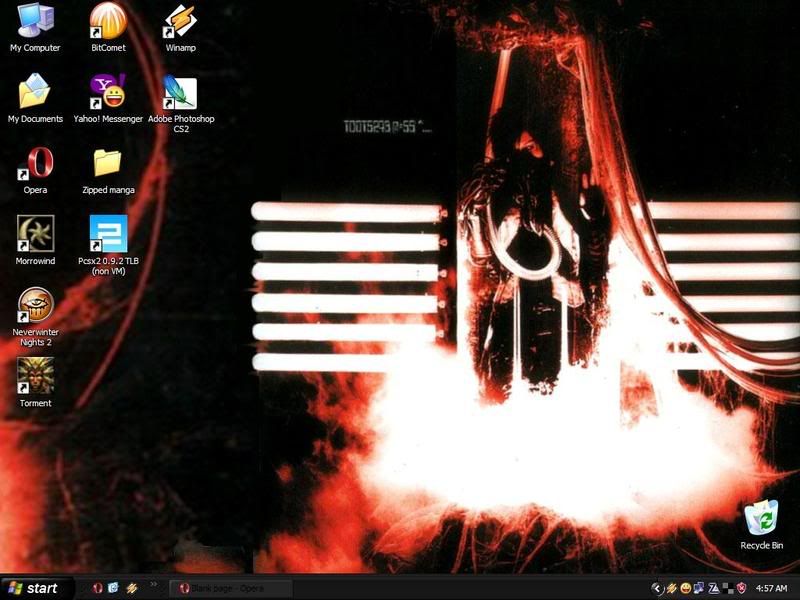Show hidden system tray icons
Screen dimensions: 800x600
coord(658,589)
